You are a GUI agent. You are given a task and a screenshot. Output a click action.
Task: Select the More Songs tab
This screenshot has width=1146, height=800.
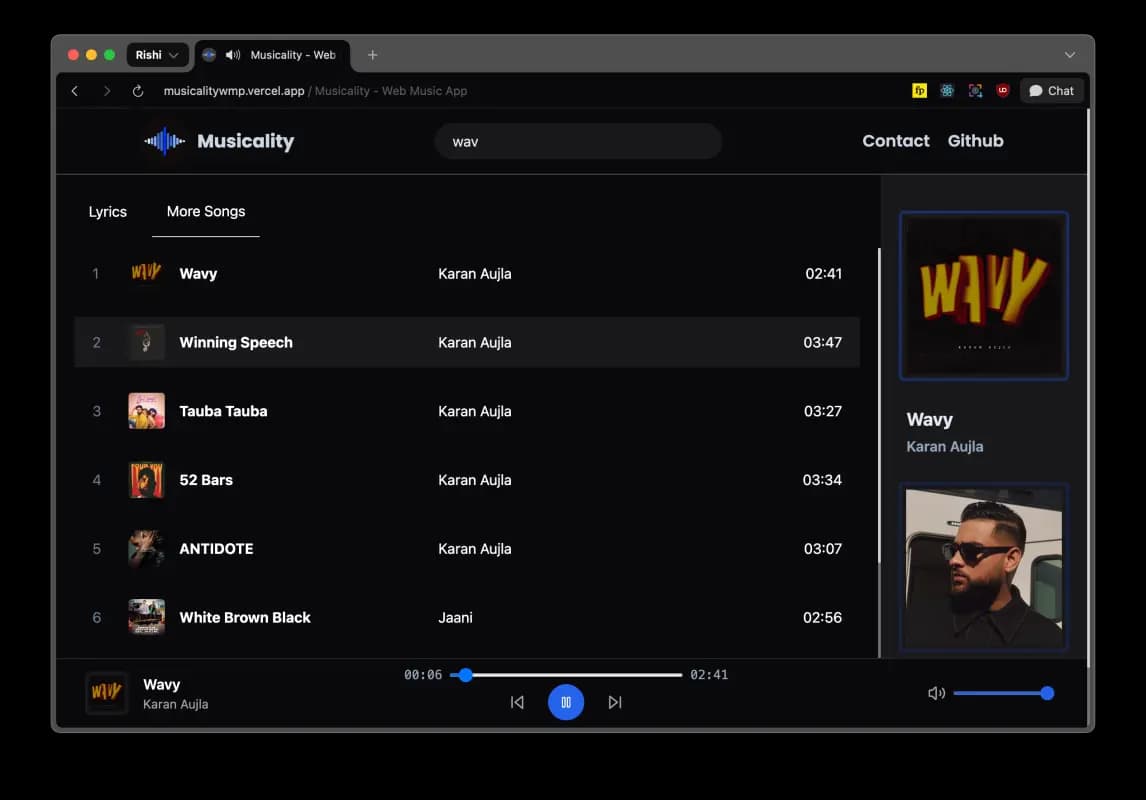coord(206,211)
